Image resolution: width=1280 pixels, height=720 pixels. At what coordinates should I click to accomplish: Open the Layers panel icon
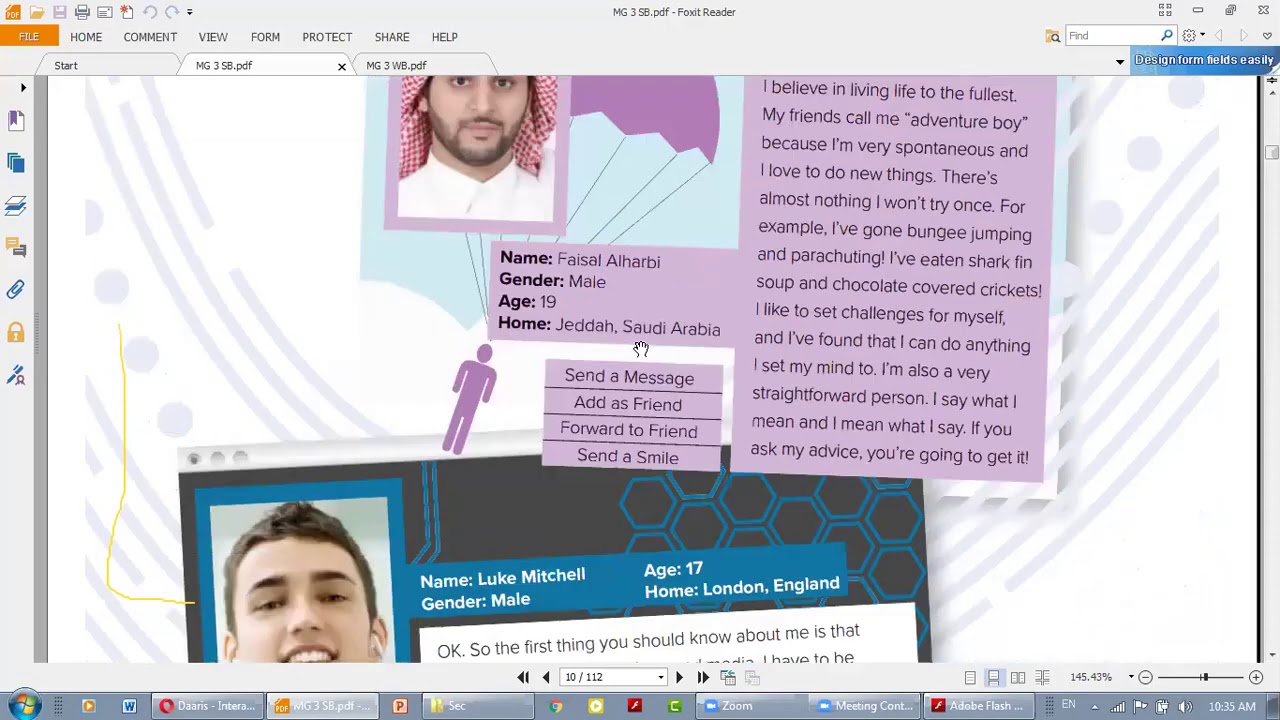pos(16,206)
